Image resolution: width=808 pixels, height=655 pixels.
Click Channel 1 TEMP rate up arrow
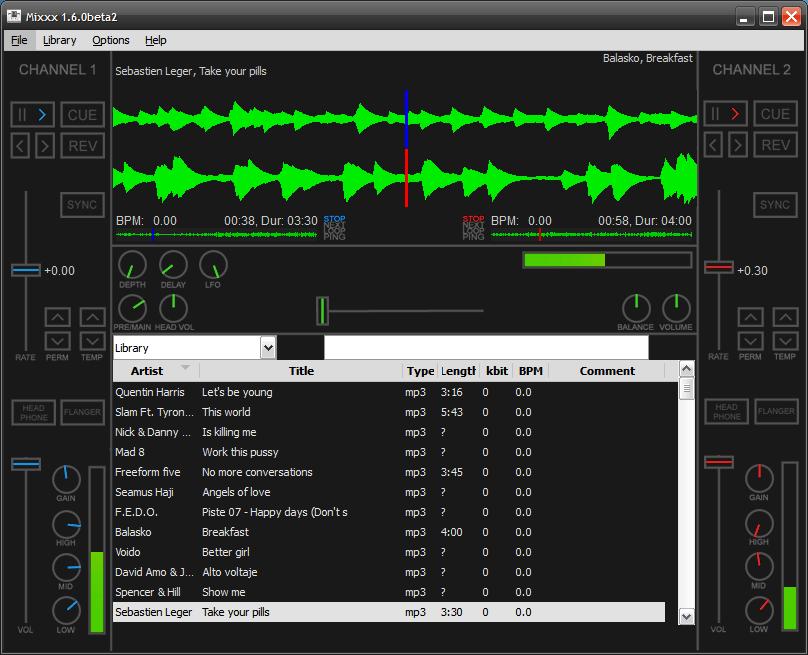pyautogui.click(x=92, y=317)
